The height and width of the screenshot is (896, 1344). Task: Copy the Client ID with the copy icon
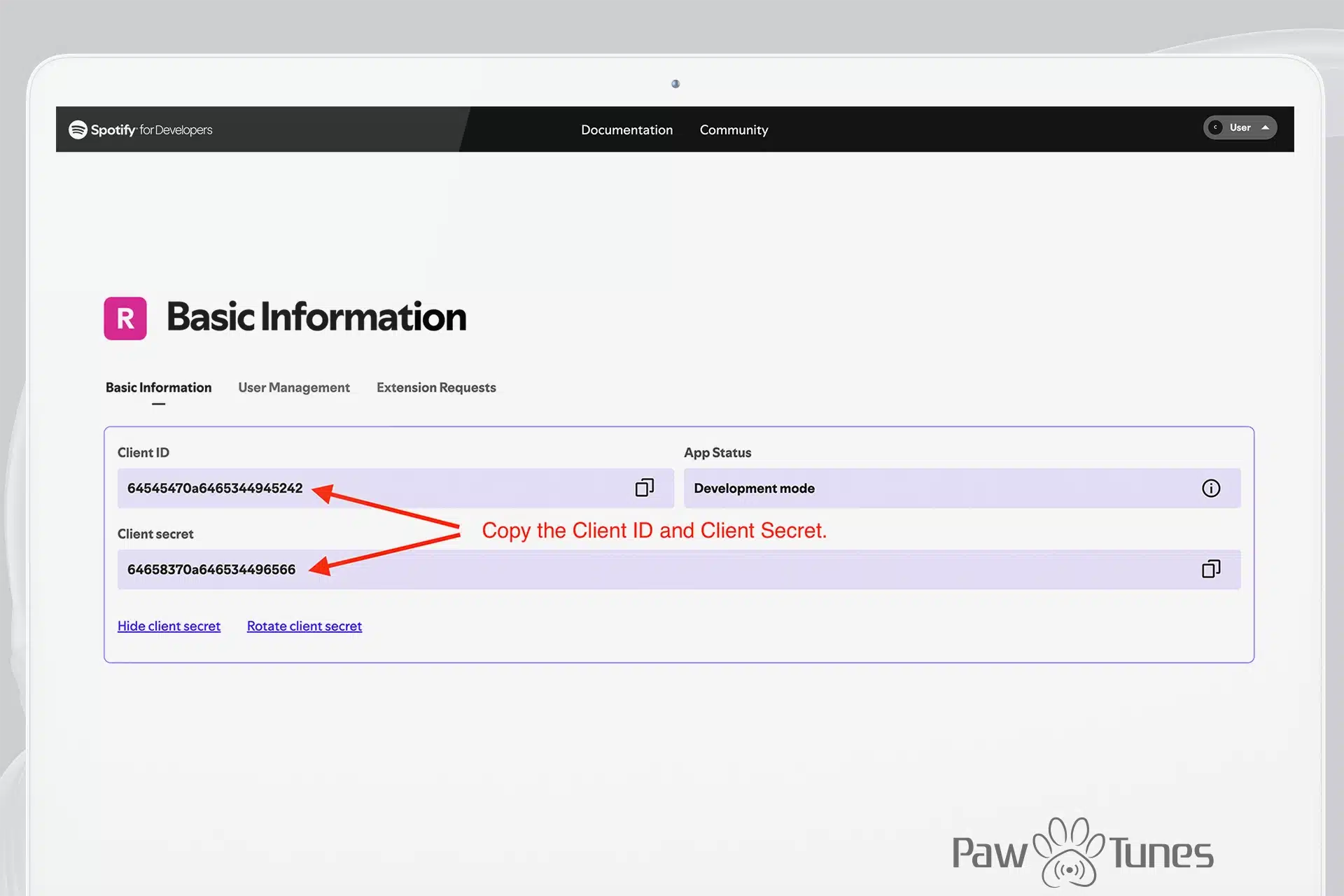point(644,488)
